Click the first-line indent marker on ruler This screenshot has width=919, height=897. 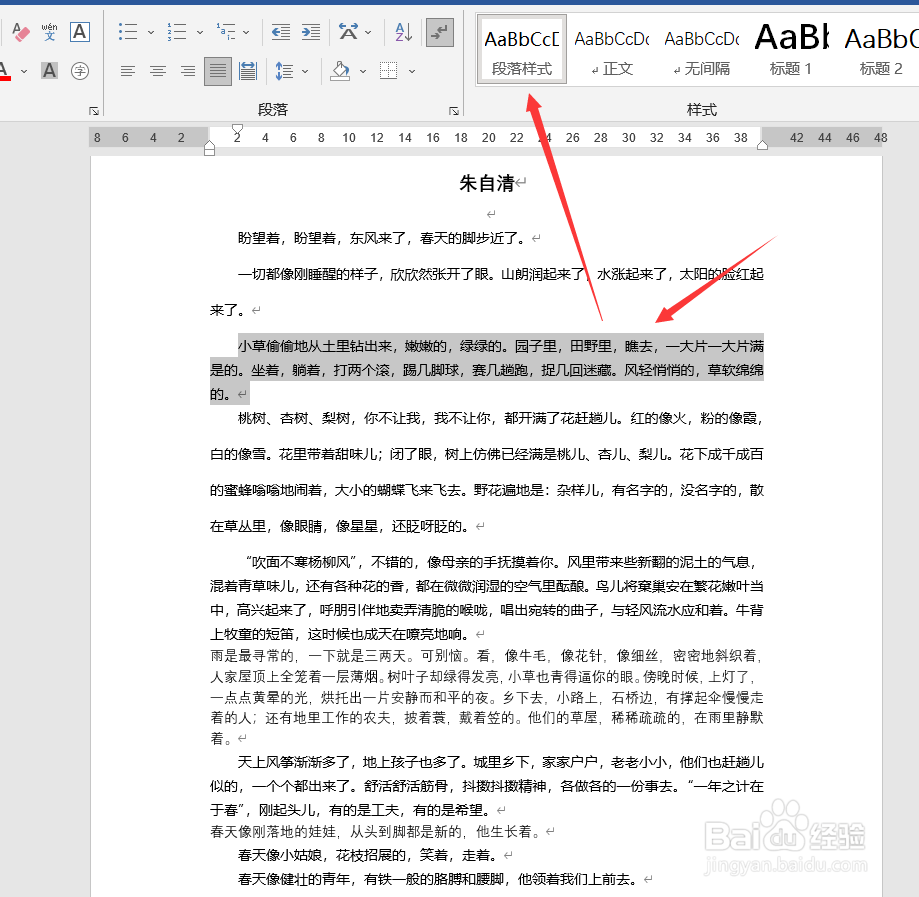[x=237, y=128]
